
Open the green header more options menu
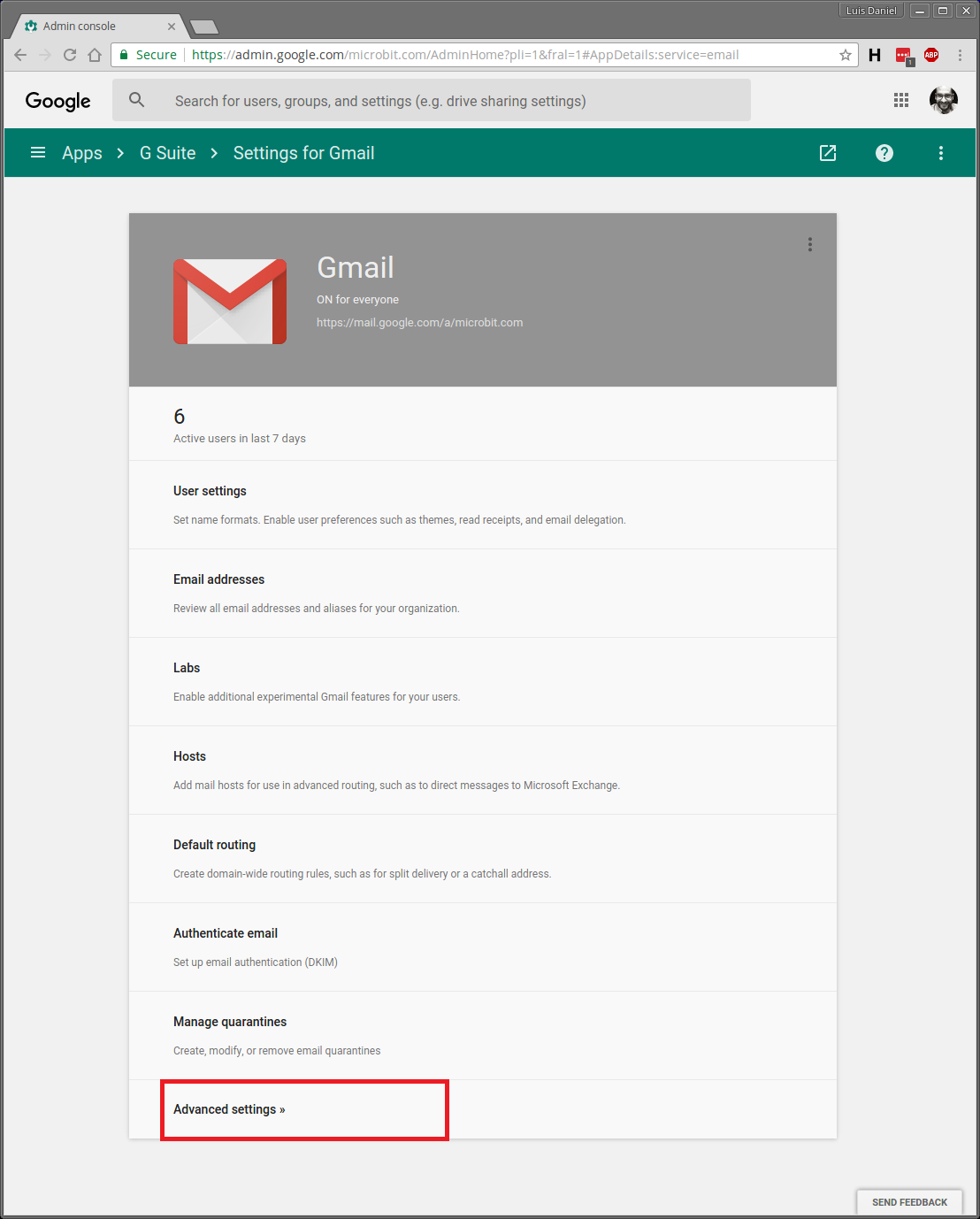point(941,153)
